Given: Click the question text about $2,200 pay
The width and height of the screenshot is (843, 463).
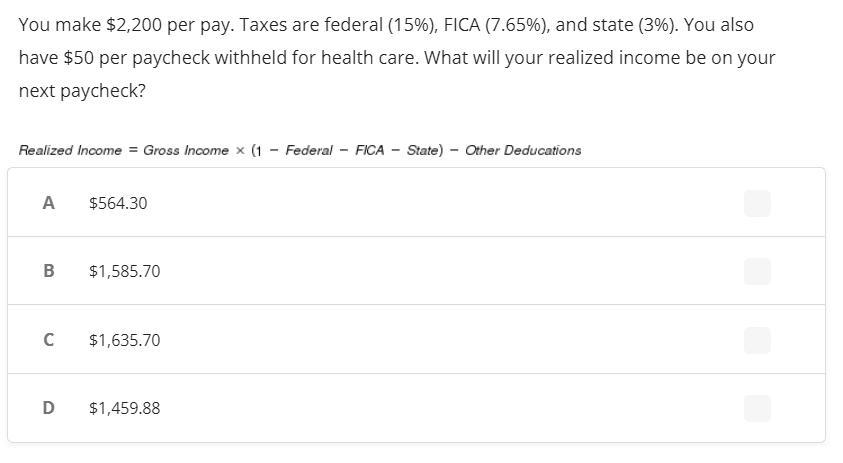Looking at the screenshot, I should [x=397, y=58].
